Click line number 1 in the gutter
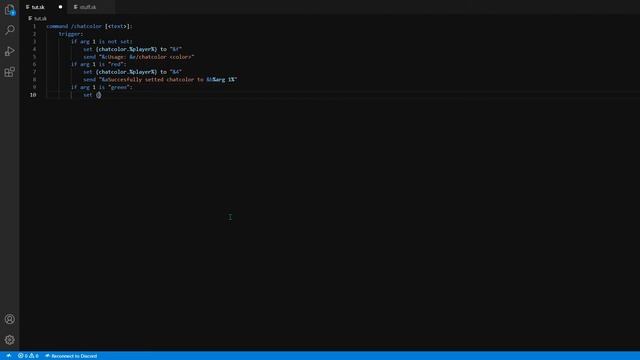The width and height of the screenshot is (640, 360). [x=34, y=26]
